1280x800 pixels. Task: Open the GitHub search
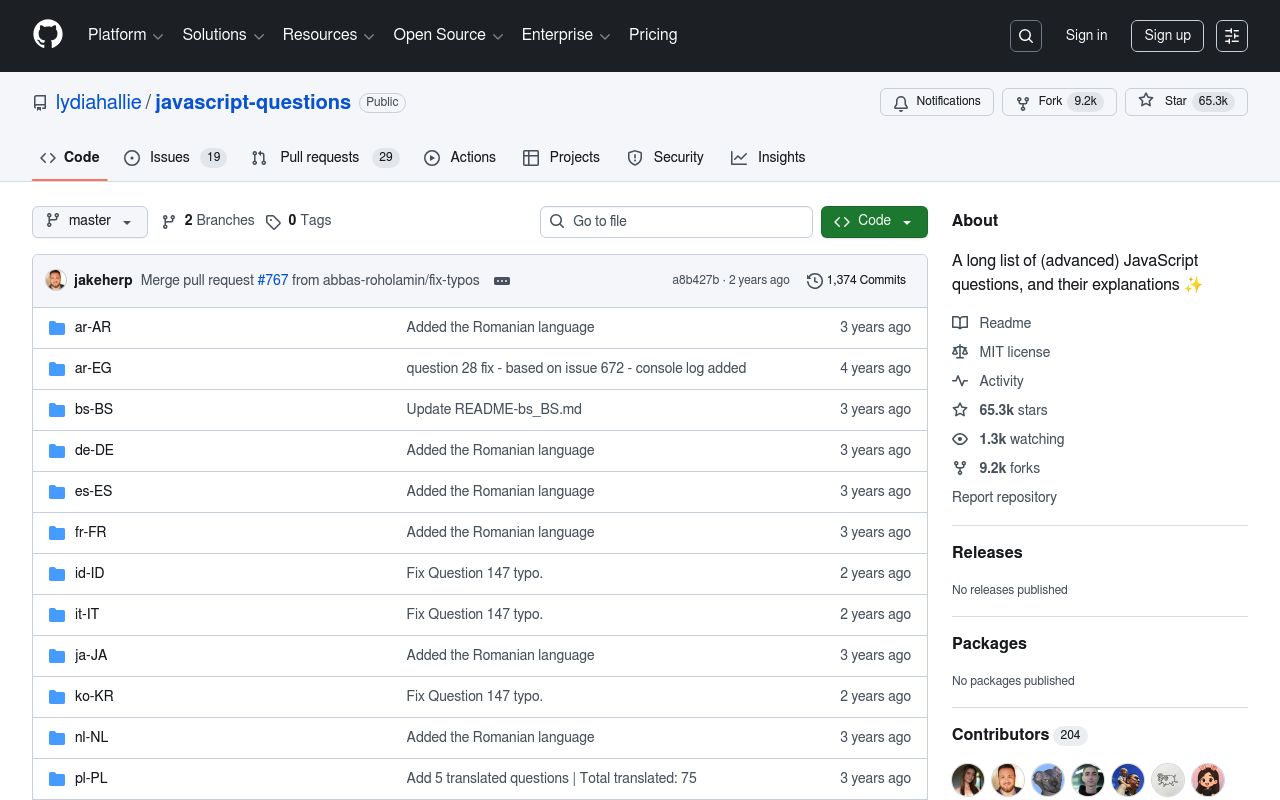click(1025, 36)
